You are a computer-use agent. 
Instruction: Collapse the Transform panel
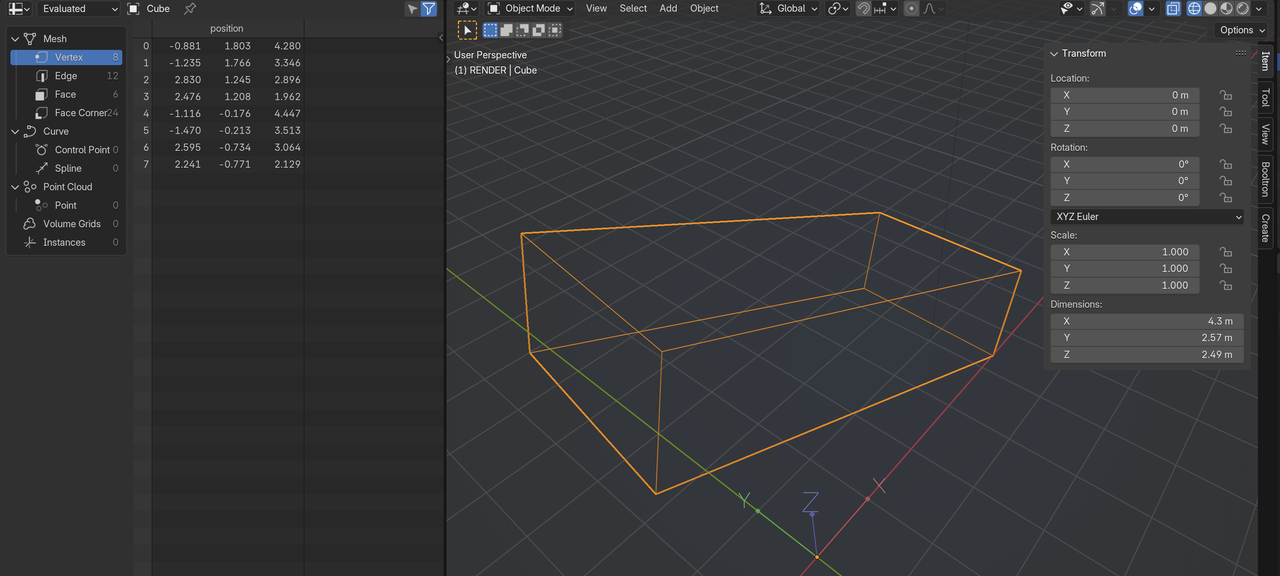click(1054, 53)
